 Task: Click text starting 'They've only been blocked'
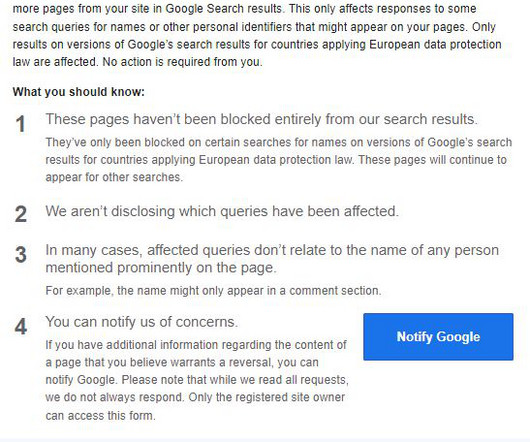pos(279,159)
